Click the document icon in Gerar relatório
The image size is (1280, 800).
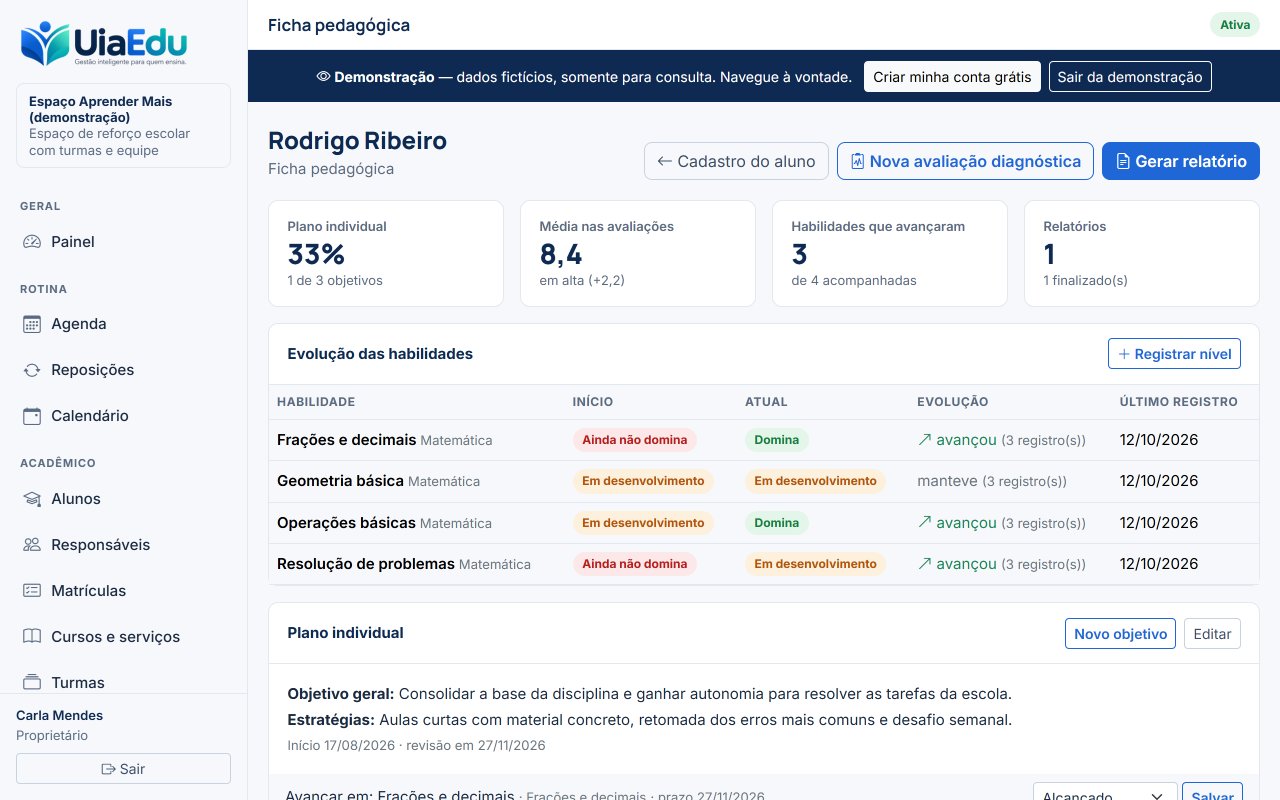pos(1123,161)
